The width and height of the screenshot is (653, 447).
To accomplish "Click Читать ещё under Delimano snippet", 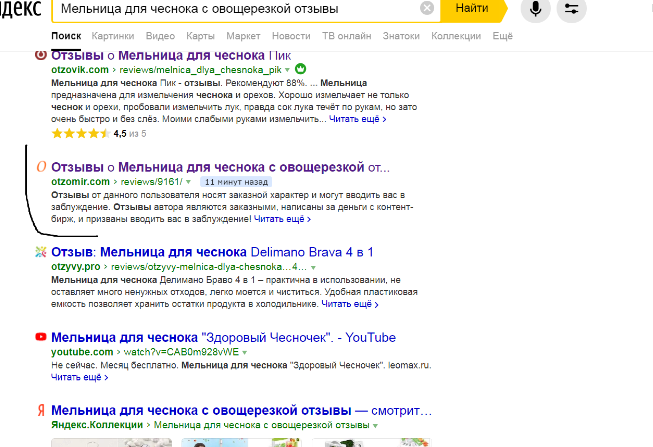I will 349,304.
